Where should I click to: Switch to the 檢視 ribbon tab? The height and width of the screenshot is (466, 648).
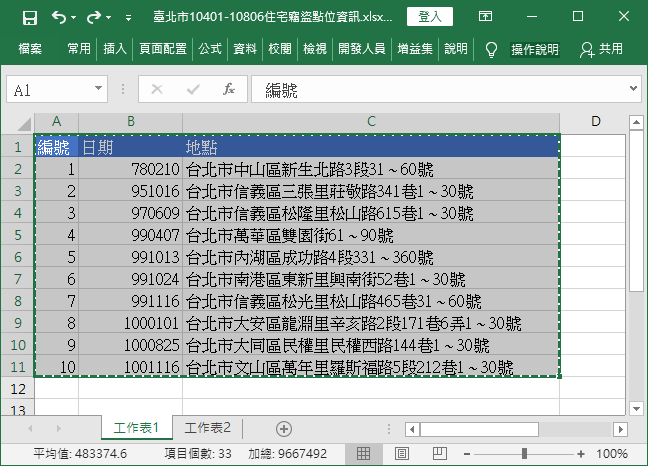click(315, 49)
